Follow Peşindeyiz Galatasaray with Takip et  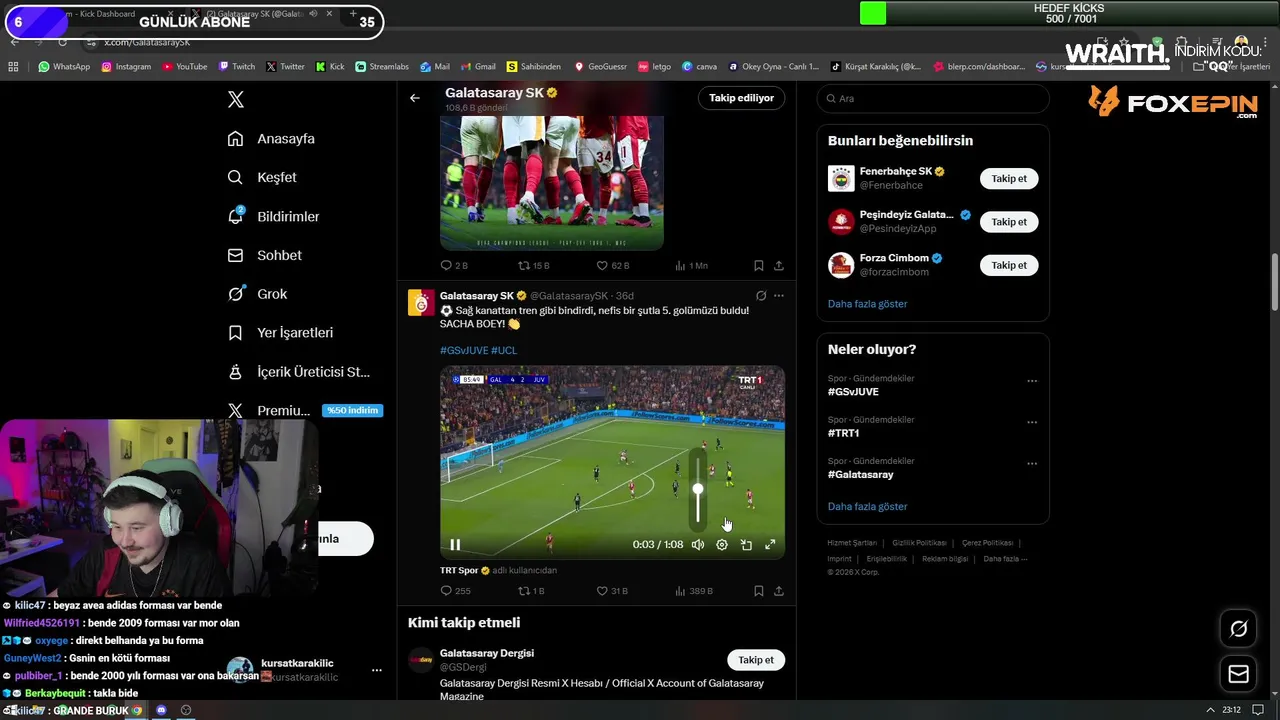click(1009, 222)
